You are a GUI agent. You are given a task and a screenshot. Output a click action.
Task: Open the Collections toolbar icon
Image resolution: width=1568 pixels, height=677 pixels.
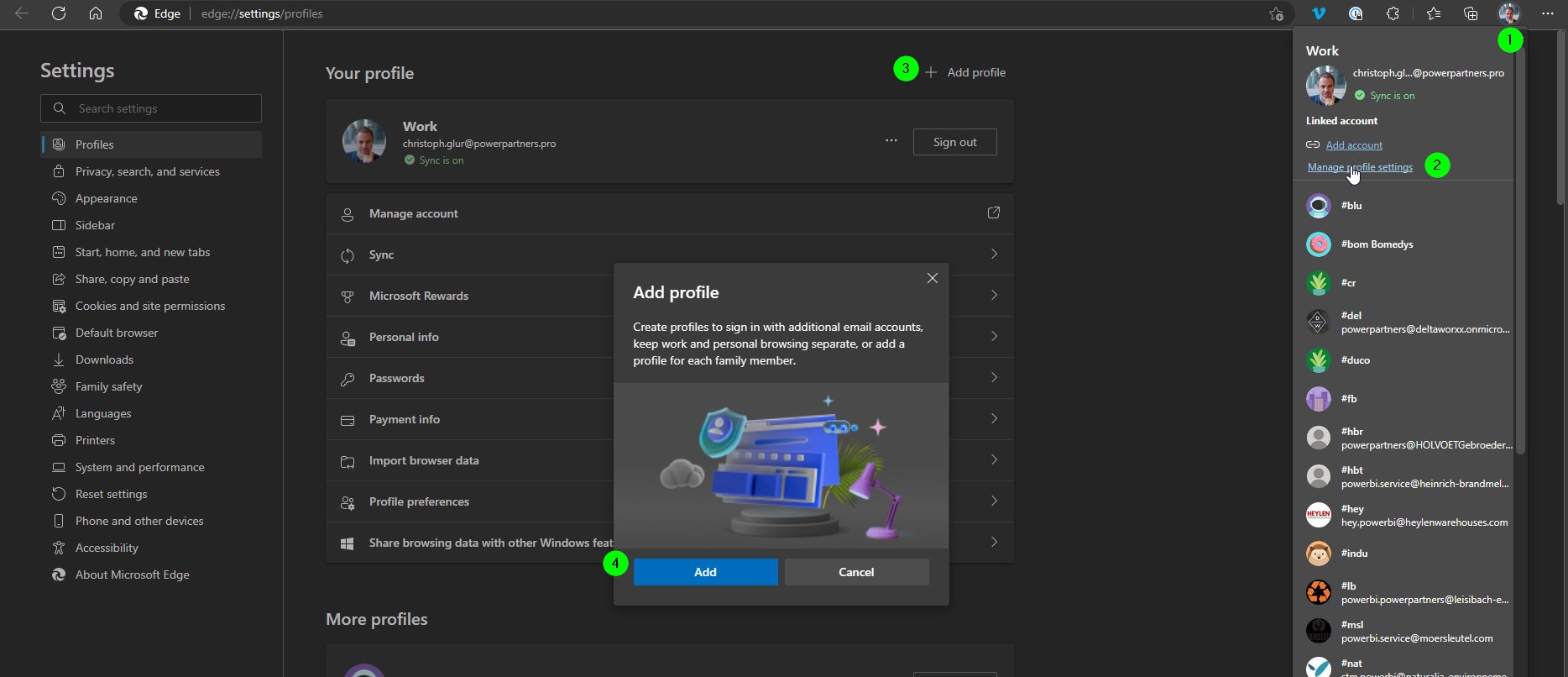coord(1471,13)
